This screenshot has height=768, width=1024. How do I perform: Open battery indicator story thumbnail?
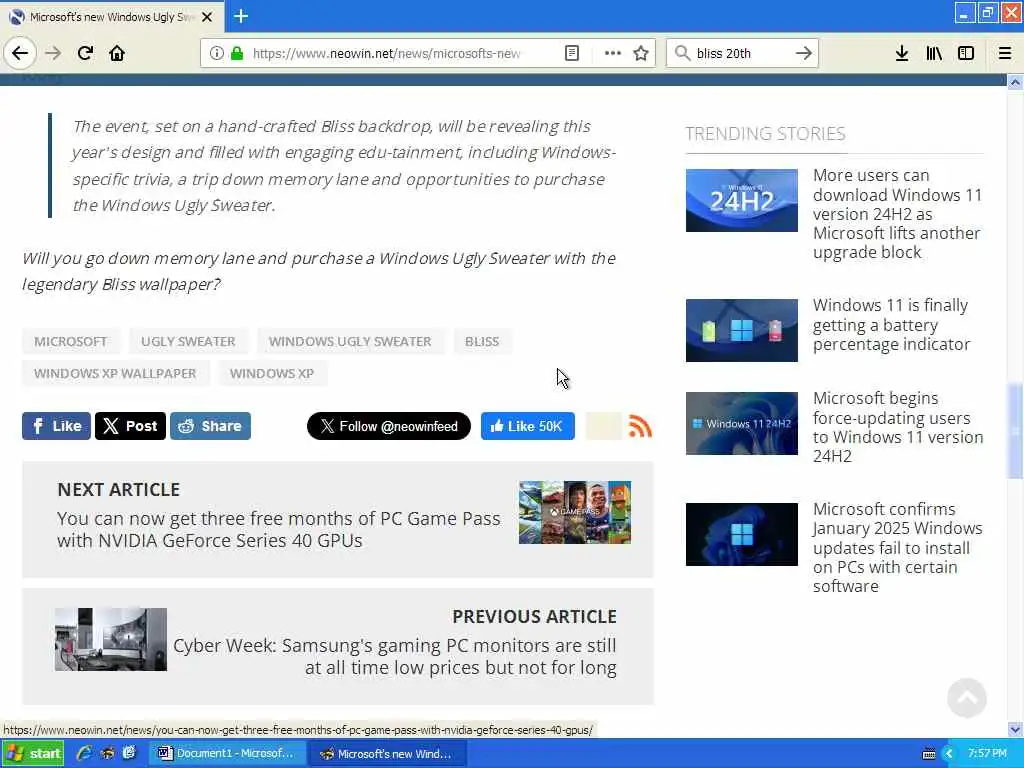click(741, 330)
